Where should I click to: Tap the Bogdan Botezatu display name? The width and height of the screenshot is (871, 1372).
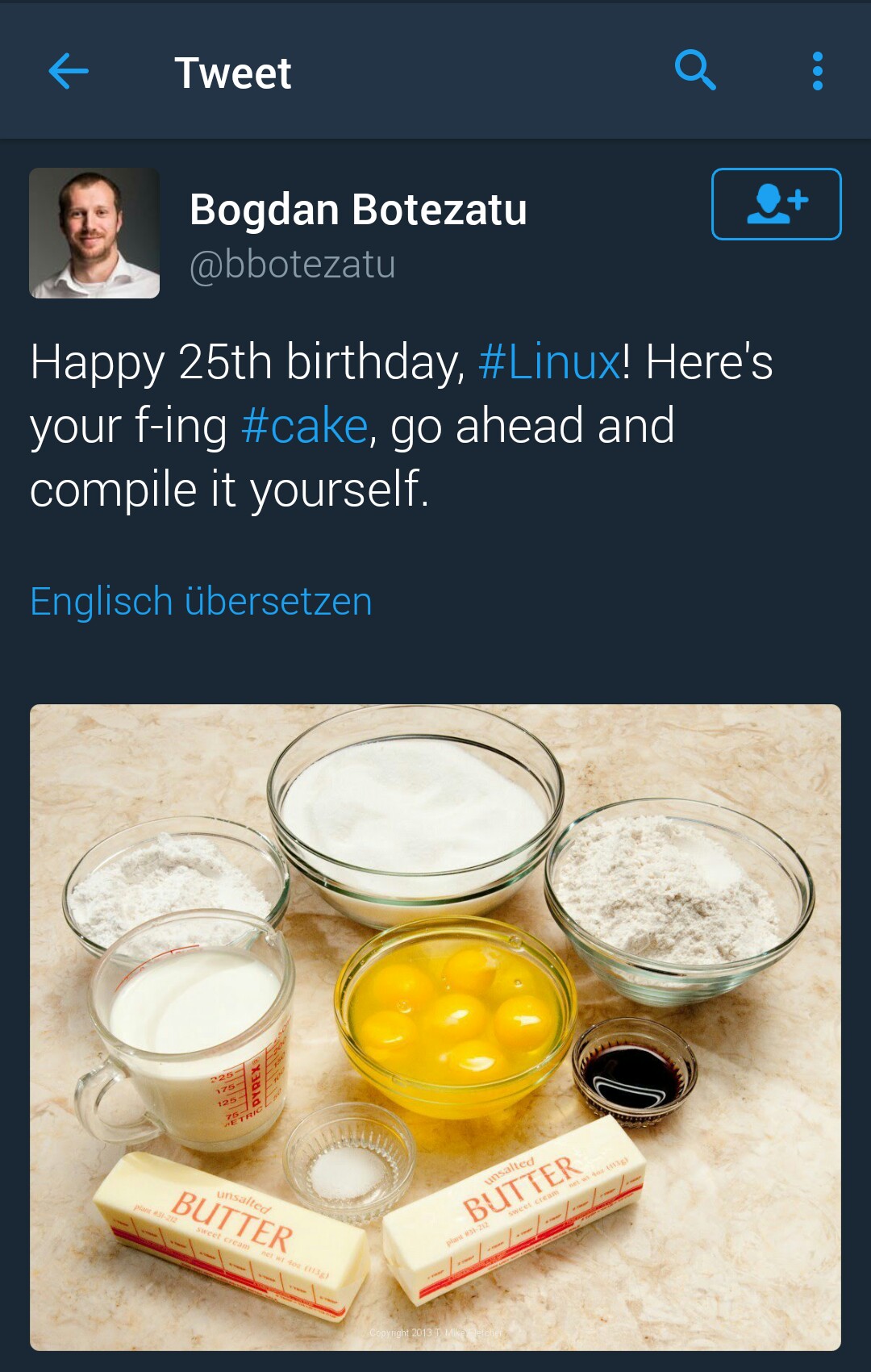358,210
